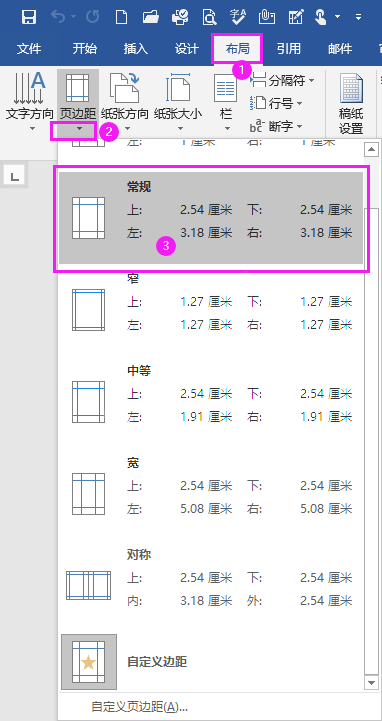The height and width of the screenshot is (721, 382).
Task: Open 自定义页边距(A)... dialog
Action: 140,706
